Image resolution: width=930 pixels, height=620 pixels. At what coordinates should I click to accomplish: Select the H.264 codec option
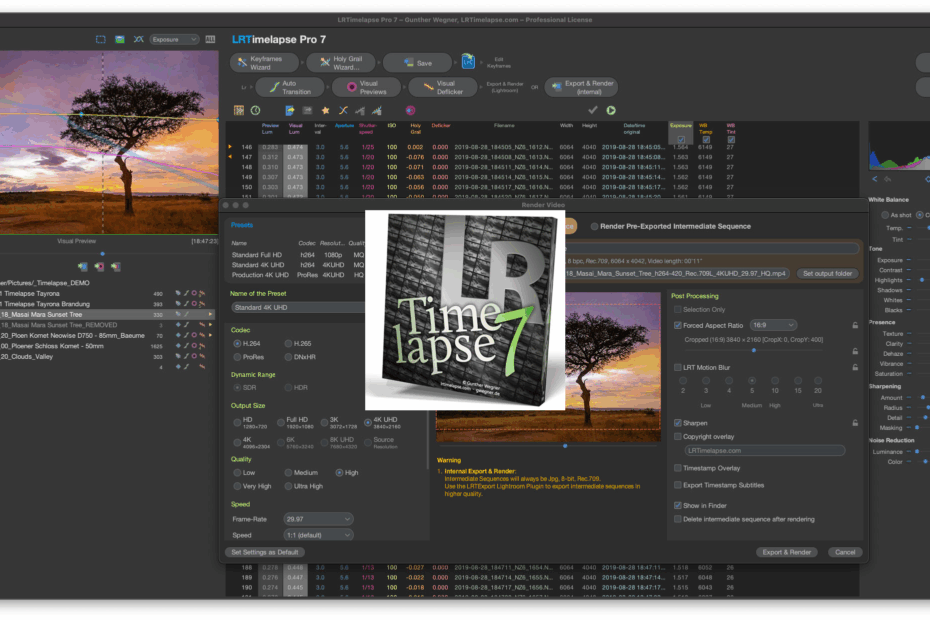pos(237,344)
